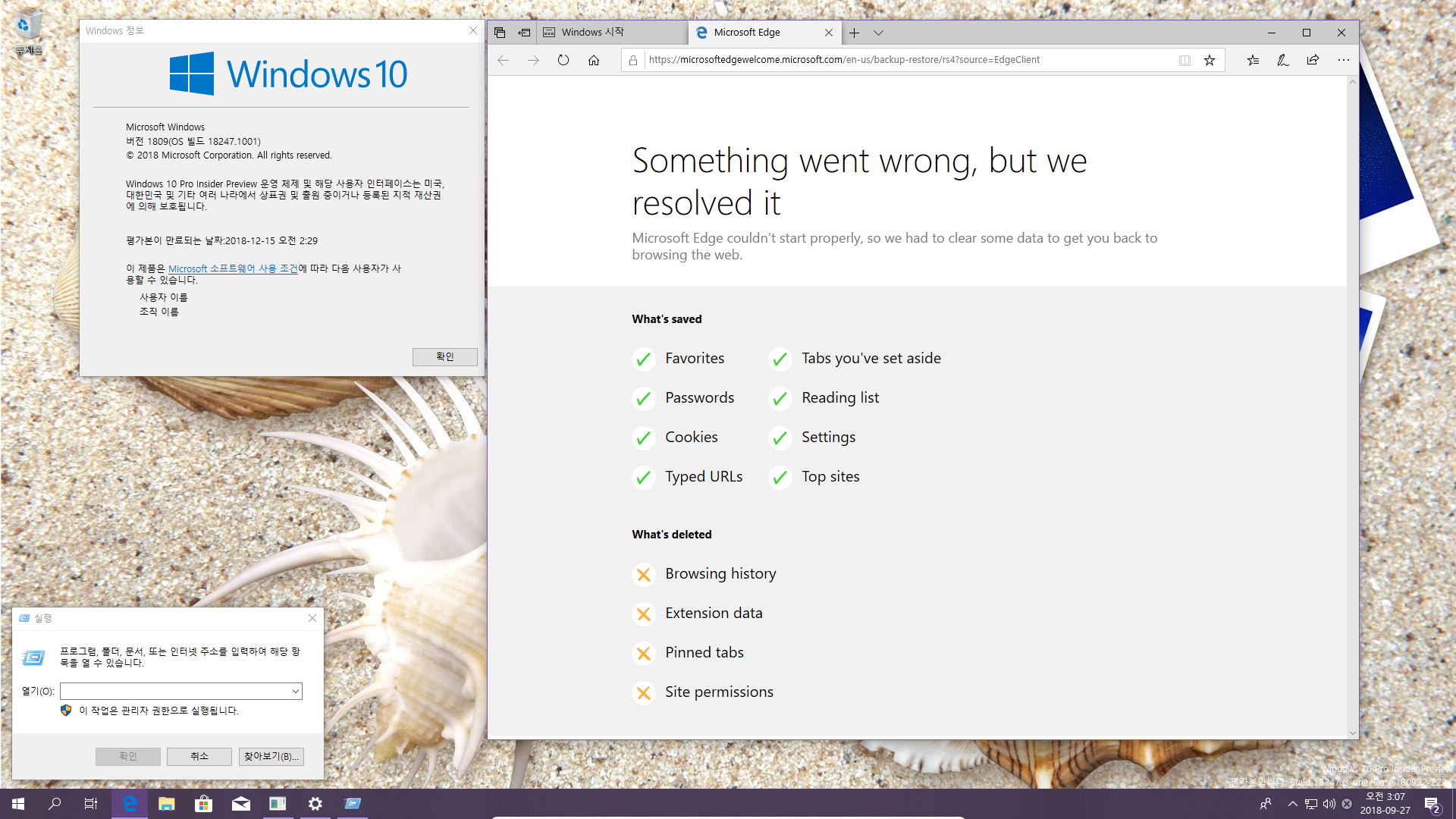This screenshot has height=819, width=1456.
Task: Add page to favorites star
Action: click(1210, 60)
